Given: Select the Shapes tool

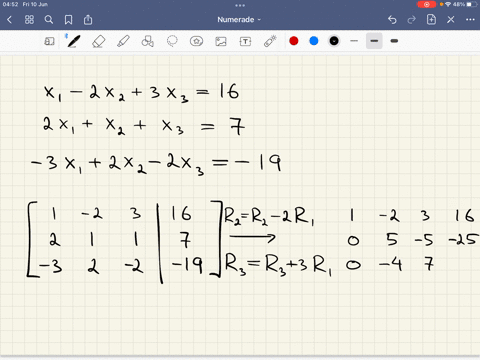Looking at the screenshot, I should (148, 41).
